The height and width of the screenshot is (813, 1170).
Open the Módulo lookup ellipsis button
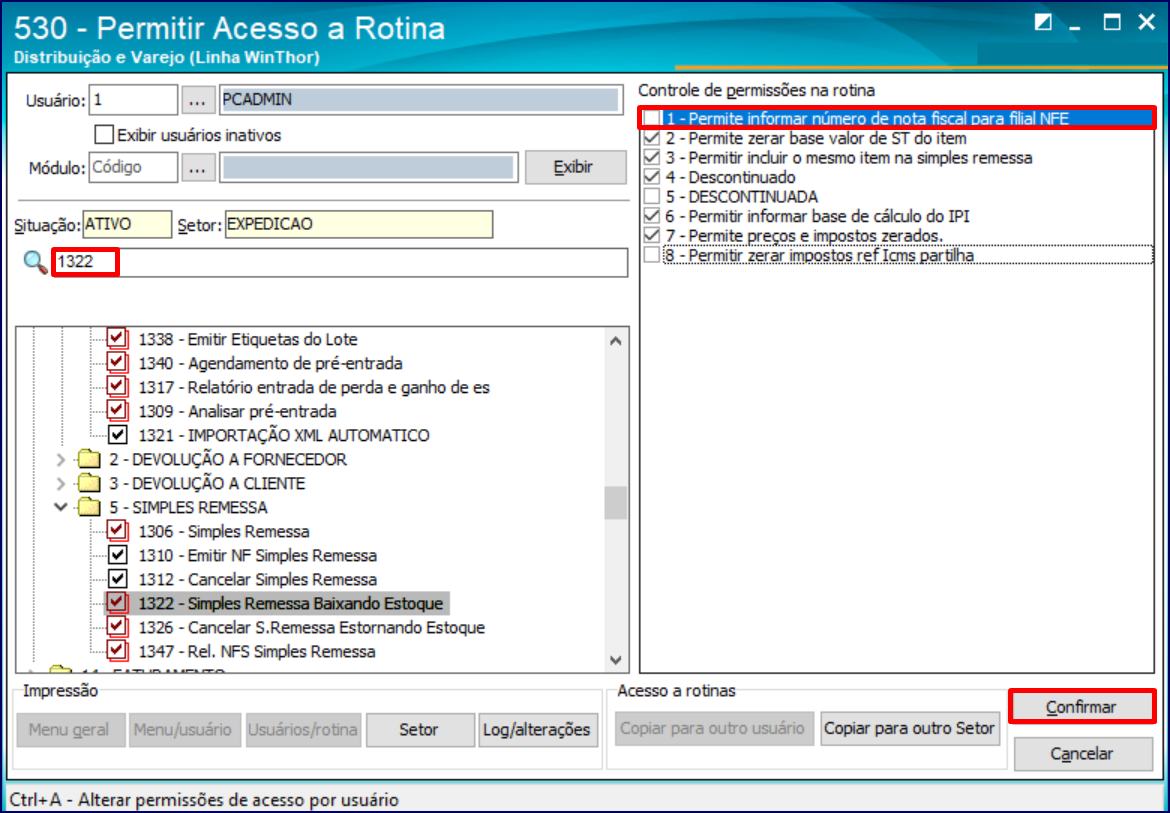[197, 167]
